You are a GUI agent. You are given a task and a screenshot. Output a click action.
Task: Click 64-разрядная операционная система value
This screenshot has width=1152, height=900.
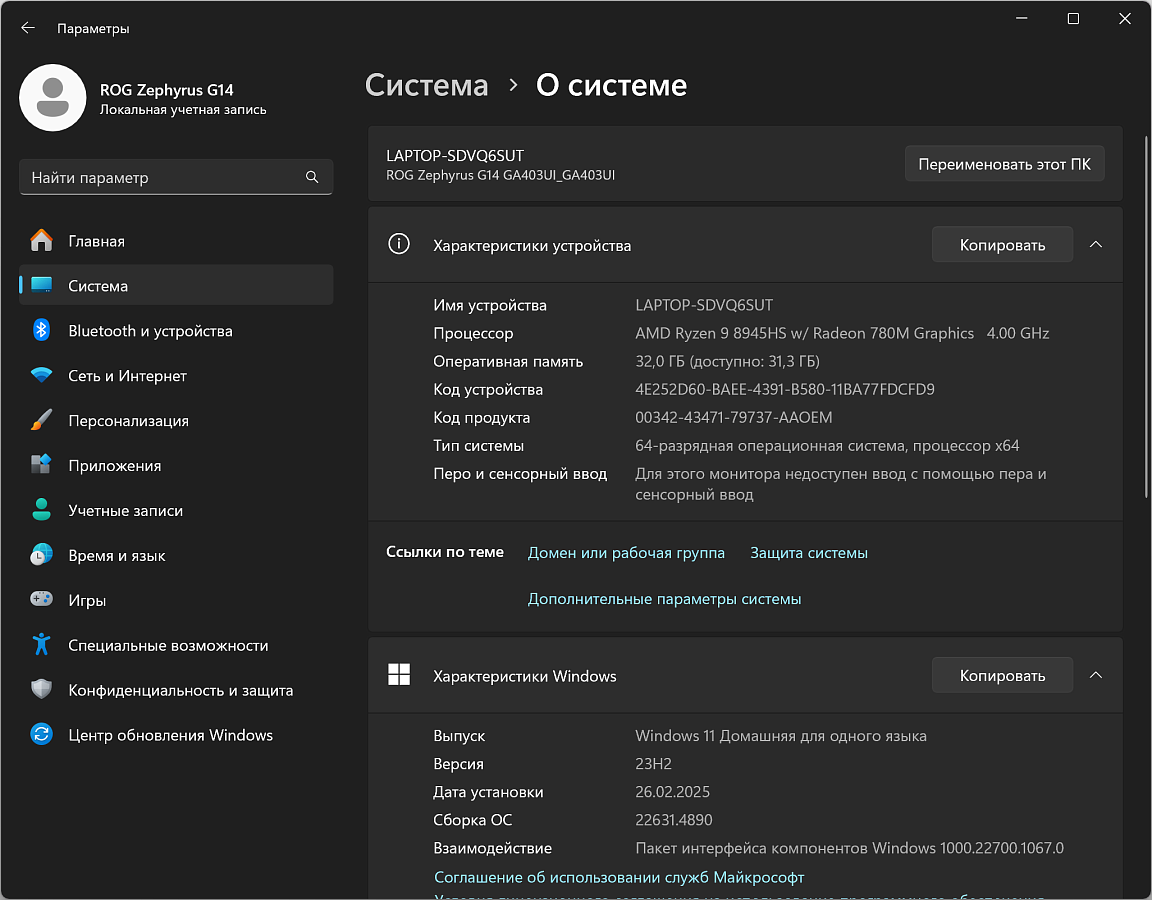point(827,445)
